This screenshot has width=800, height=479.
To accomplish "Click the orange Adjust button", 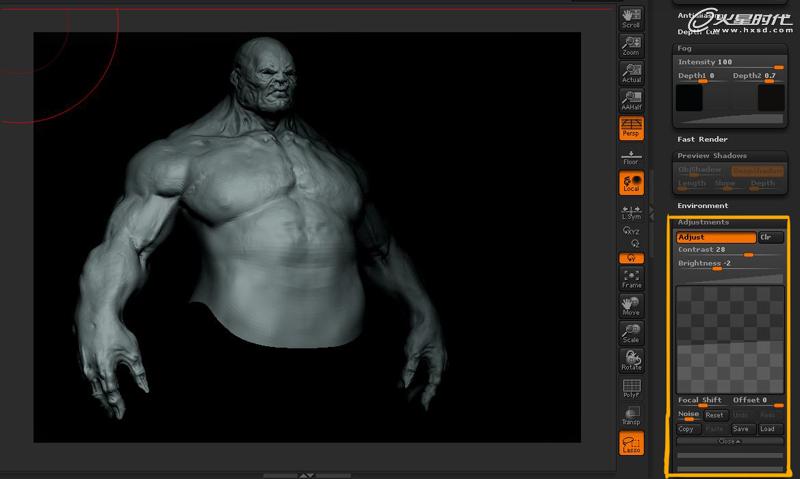I will point(716,237).
